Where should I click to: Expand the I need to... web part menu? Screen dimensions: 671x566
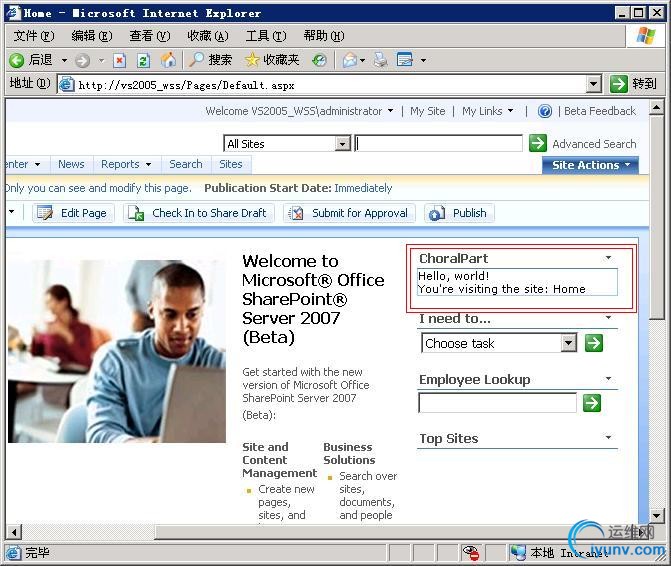608,317
